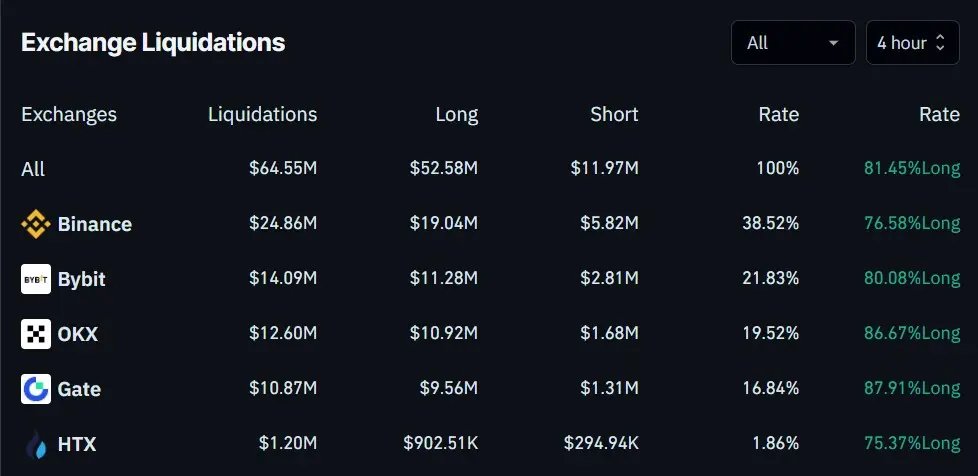
Task: Click the All exchanges summary row
Action: point(33,169)
